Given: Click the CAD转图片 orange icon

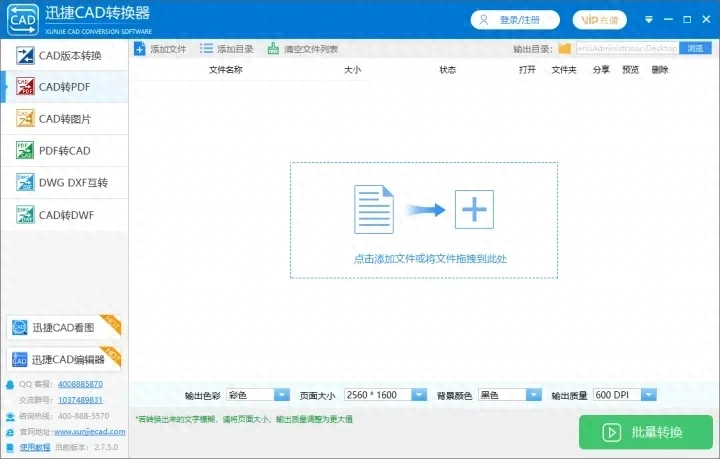Looking at the screenshot, I should pos(25,118).
